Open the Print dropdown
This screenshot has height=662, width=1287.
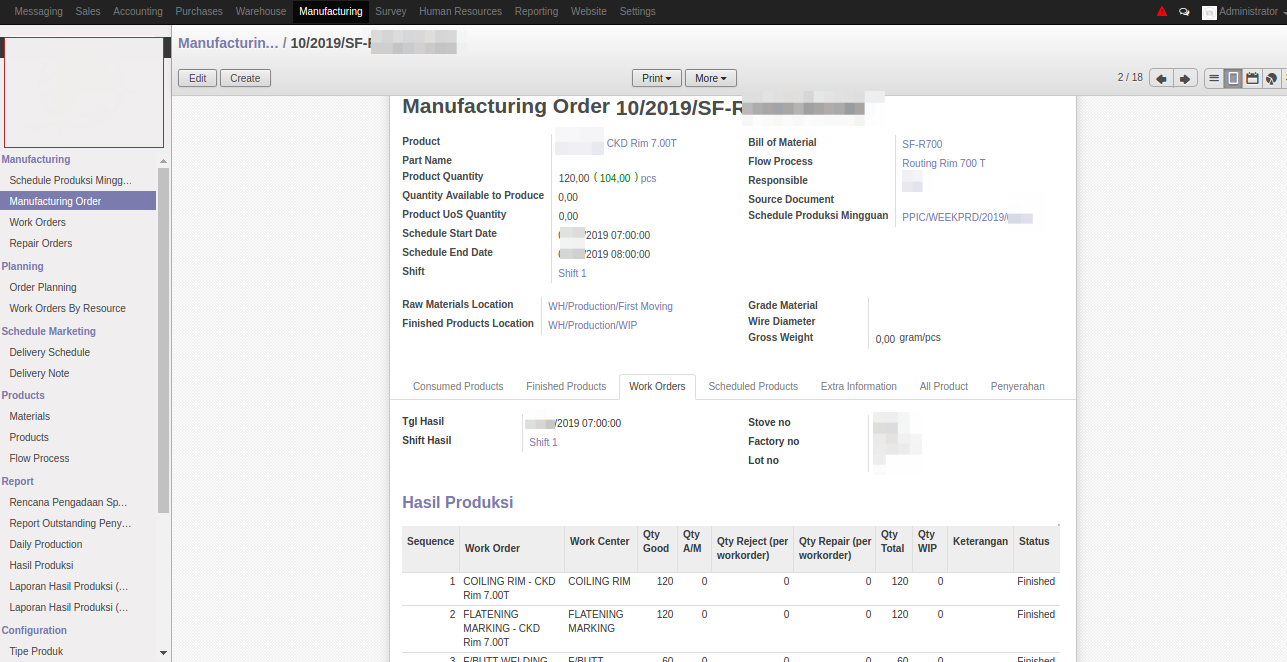click(x=656, y=78)
